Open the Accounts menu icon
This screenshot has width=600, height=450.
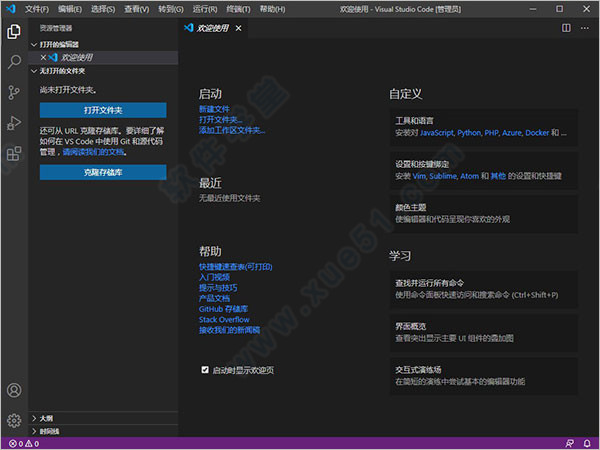tap(14, 390)
